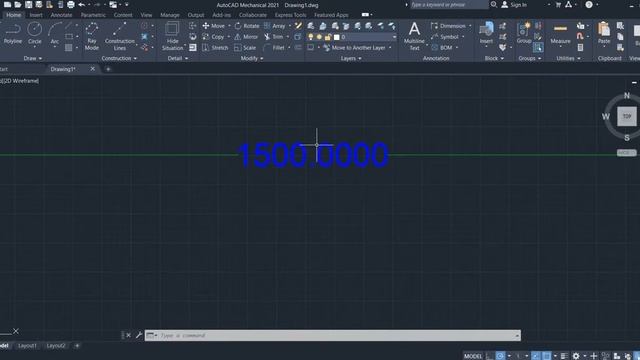
Task: Open the Construction Lines tool
Action: [120, 36]
